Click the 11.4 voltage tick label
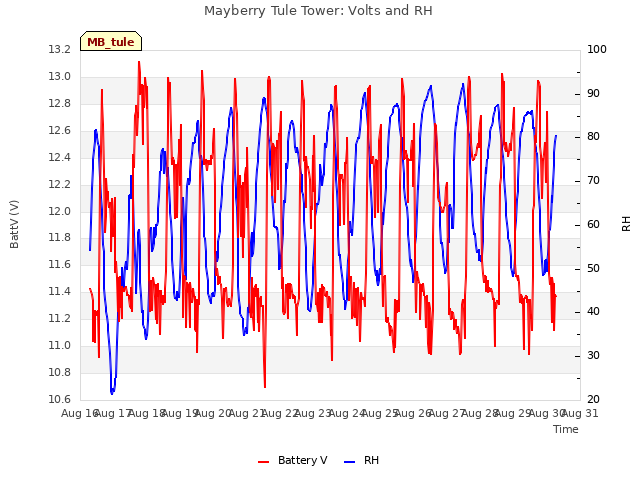 (x=60, y=291)
